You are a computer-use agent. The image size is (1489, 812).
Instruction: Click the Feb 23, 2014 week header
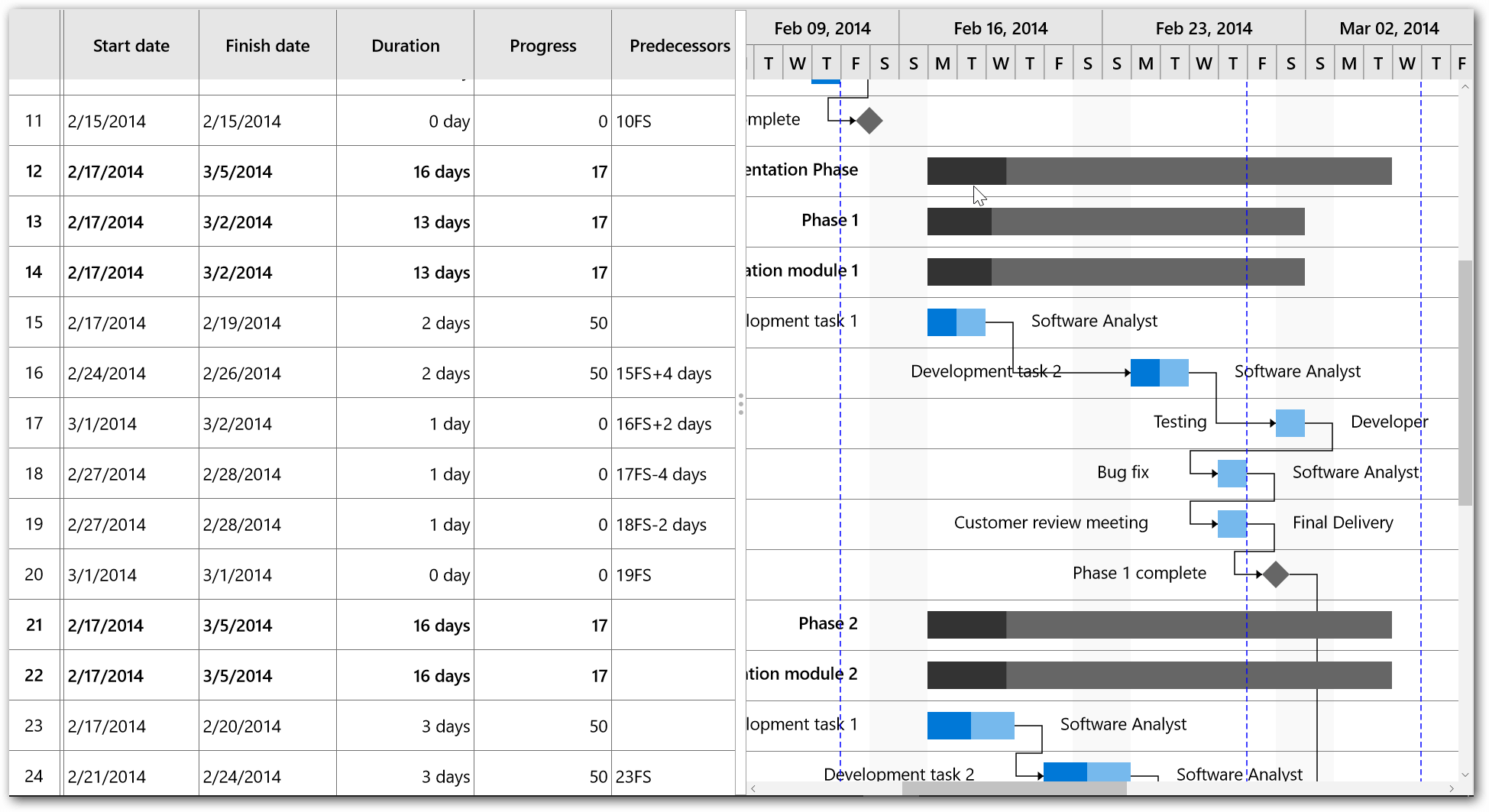(x=1203, y=28)
